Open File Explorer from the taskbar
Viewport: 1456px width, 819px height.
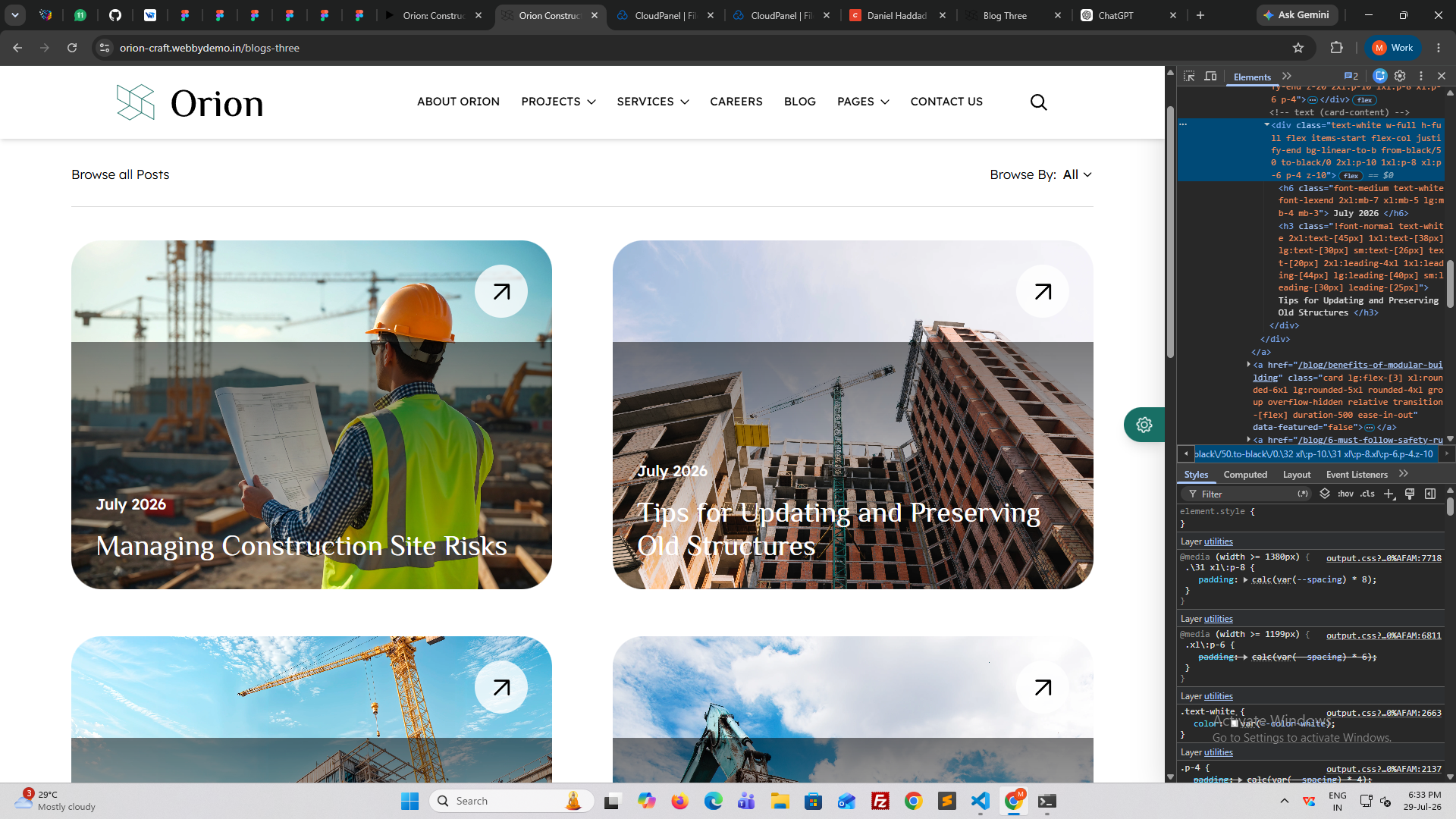pos(780,801)
